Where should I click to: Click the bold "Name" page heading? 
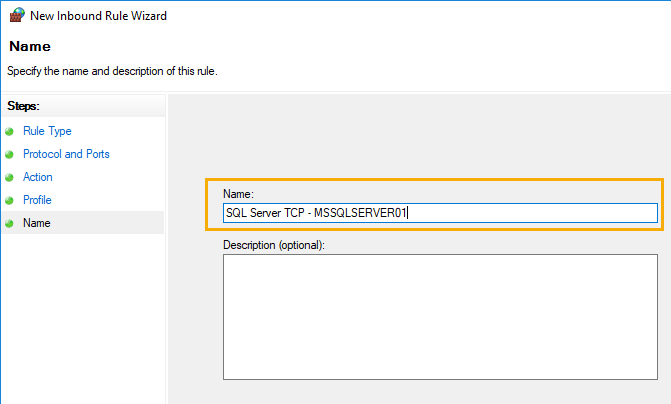click(x=29, y=47)
